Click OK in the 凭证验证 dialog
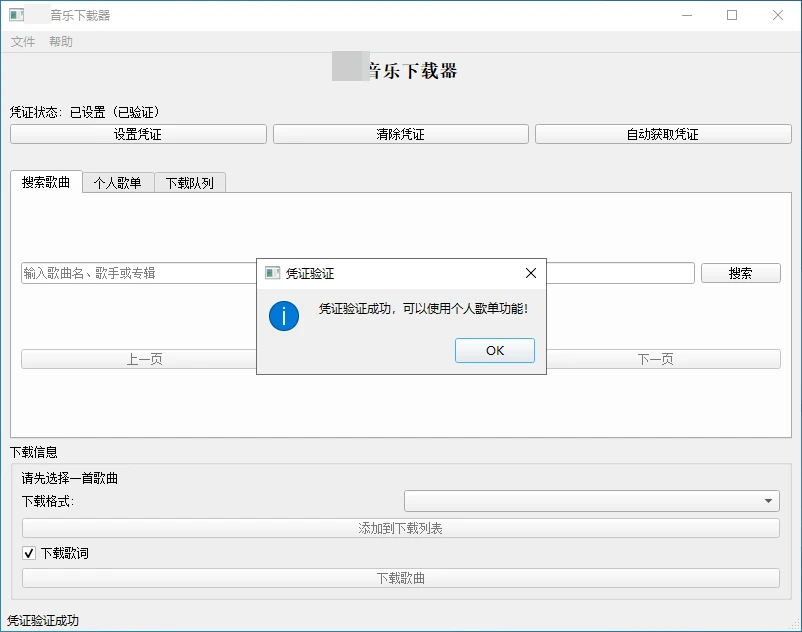Image resolution: width=802 pixels, height=632 pixels. point(494,350)
